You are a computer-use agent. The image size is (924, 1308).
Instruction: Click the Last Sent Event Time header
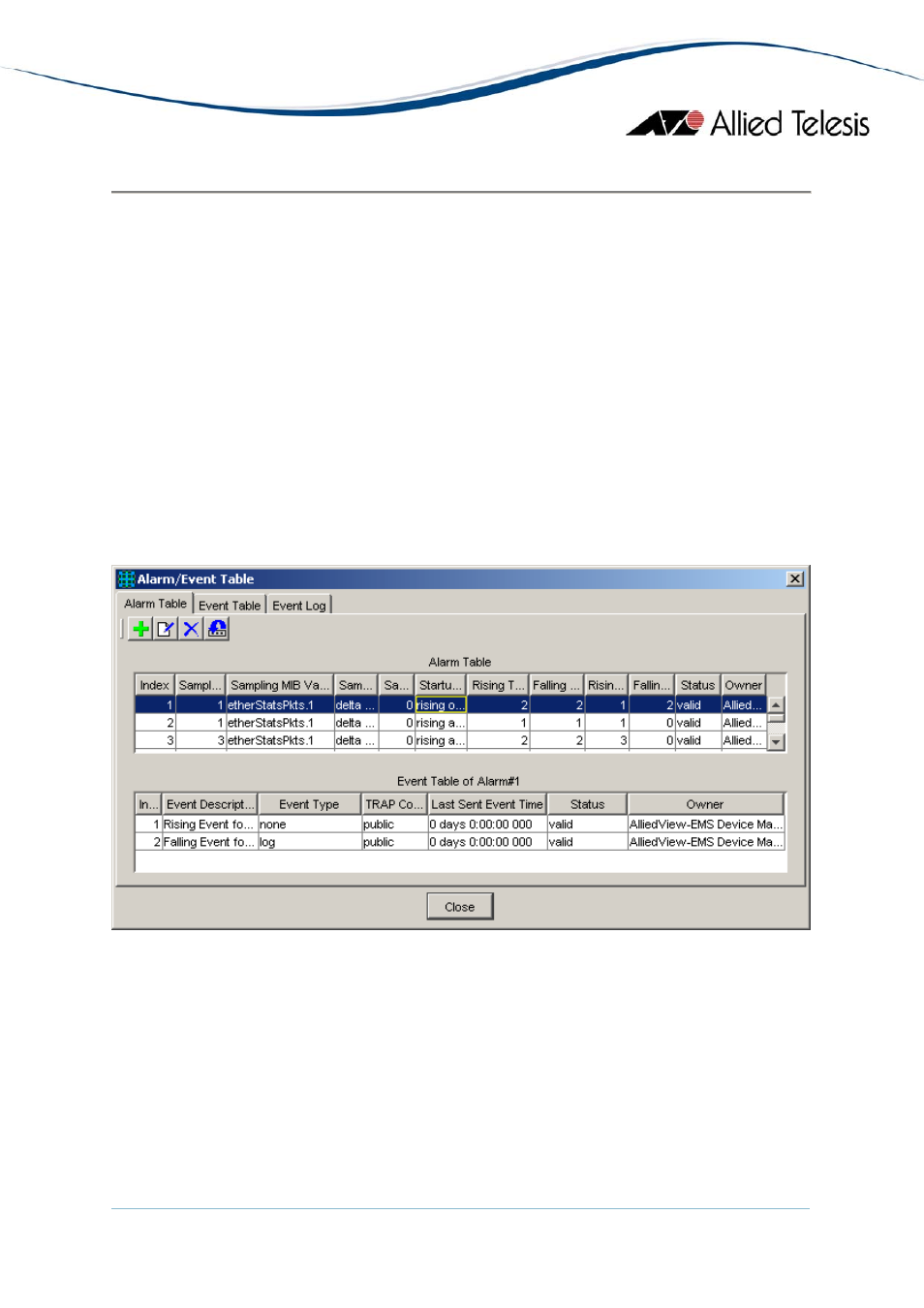pyautogui.click(x=487, y=804)
